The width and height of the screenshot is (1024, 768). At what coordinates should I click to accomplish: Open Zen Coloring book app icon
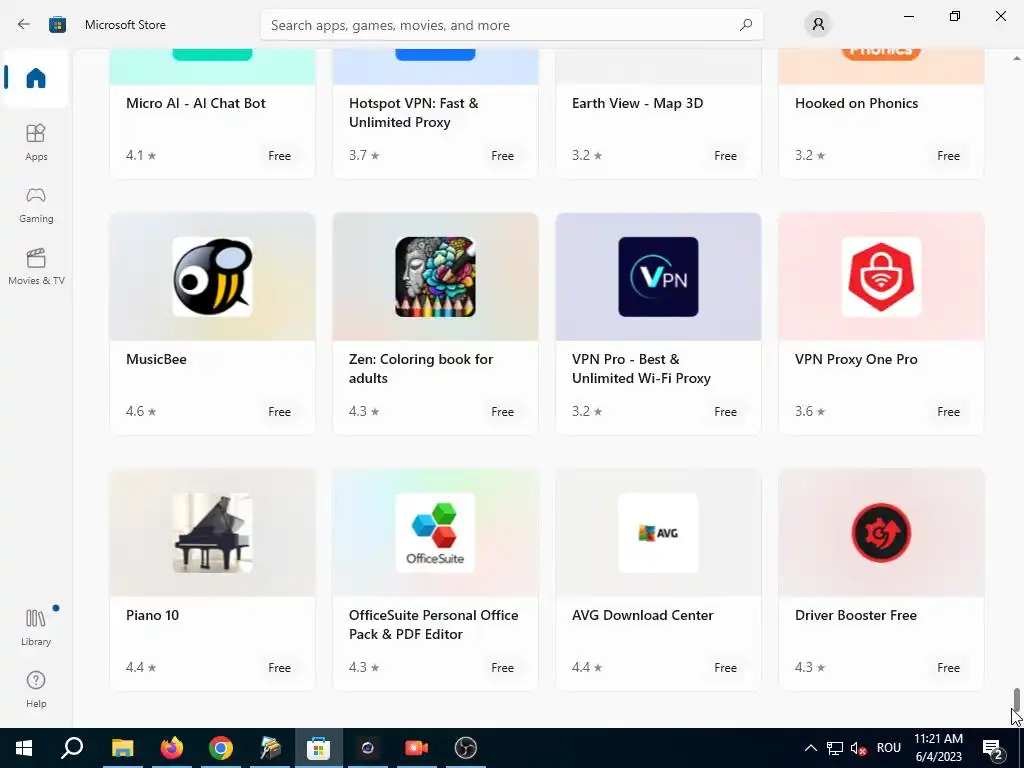pos(435,277)
